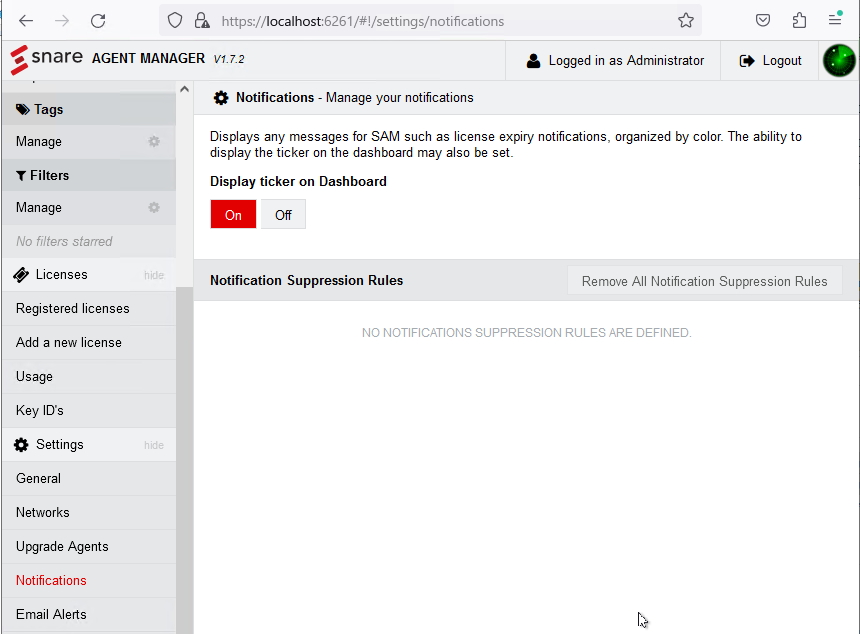Click the Snare logo

pyautogui.click(x=47, y=60)
